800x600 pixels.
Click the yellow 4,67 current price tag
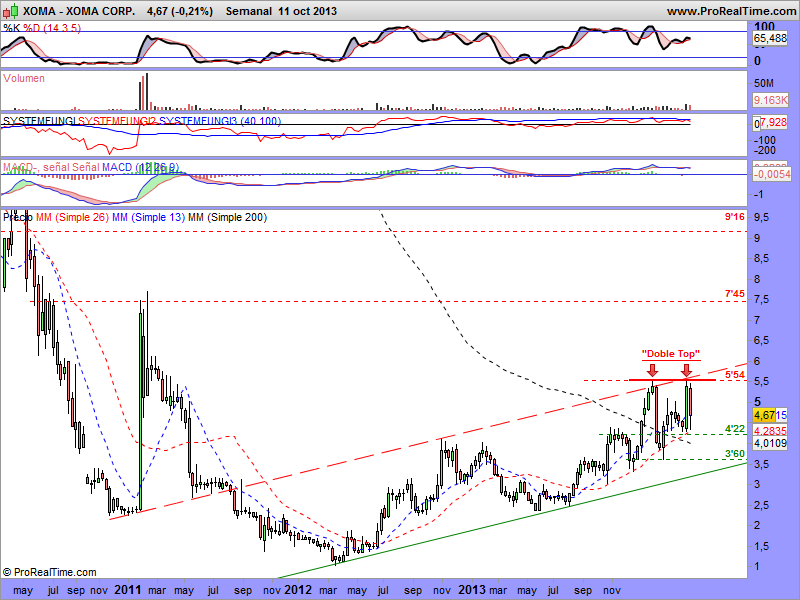[764, 415]
